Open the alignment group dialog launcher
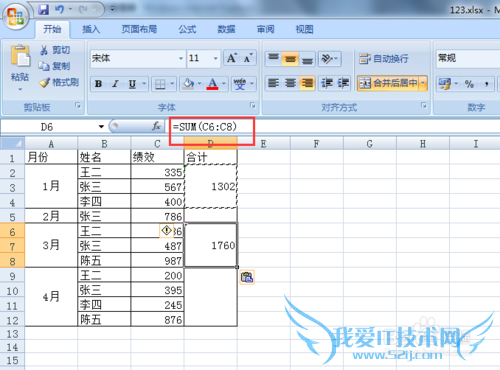This screenshot has width=500, height=370. click(x=424, y=106)
